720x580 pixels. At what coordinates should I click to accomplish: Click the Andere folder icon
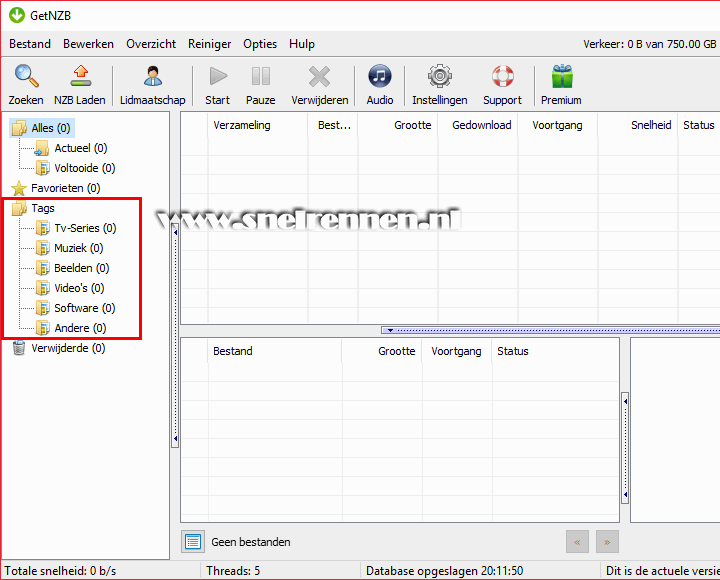click(x=43, y=328)
